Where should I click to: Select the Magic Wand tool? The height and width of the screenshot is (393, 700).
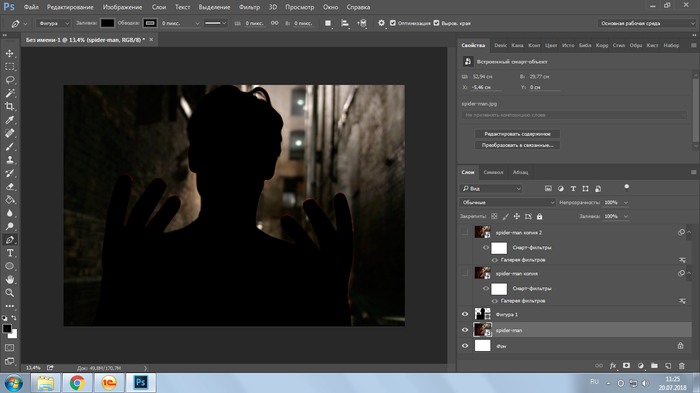(9, 93)
